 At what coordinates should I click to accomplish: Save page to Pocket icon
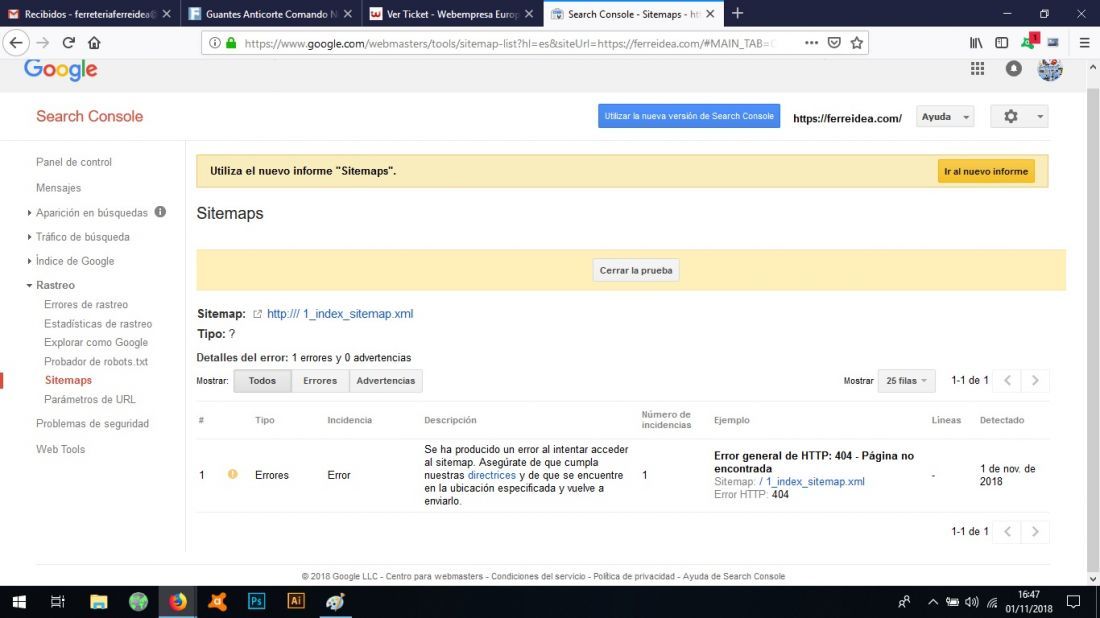[833, 43]
